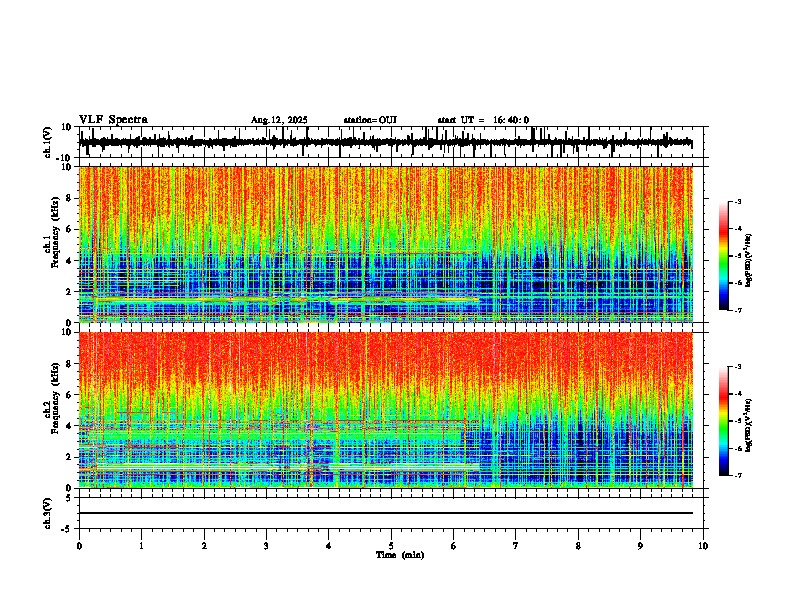The height and width of the screenshot is (612, 792).
Task: Click the time axis tick label "8"
Action: 578,546
